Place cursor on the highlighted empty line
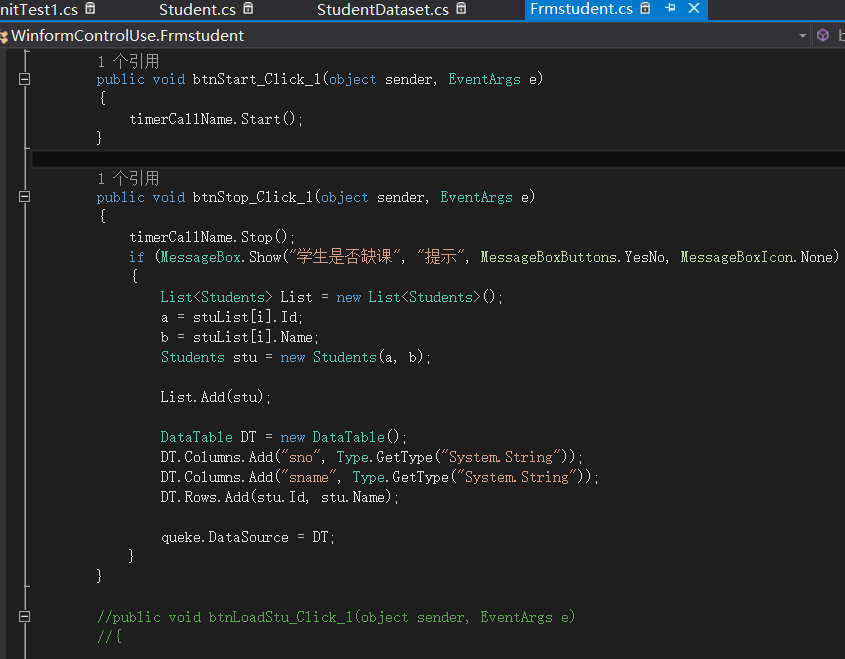The image size is (845, 659). 438,159
